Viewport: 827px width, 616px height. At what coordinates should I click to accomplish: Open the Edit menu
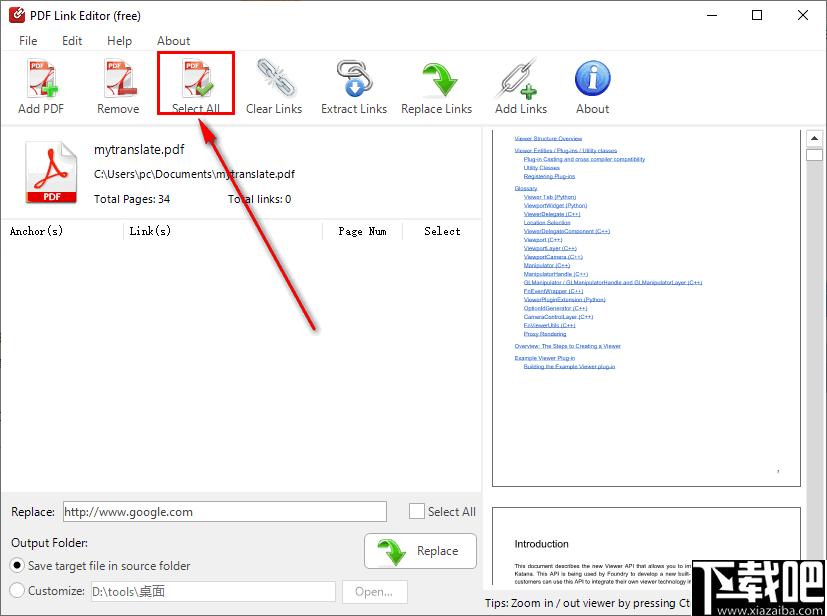72,41
